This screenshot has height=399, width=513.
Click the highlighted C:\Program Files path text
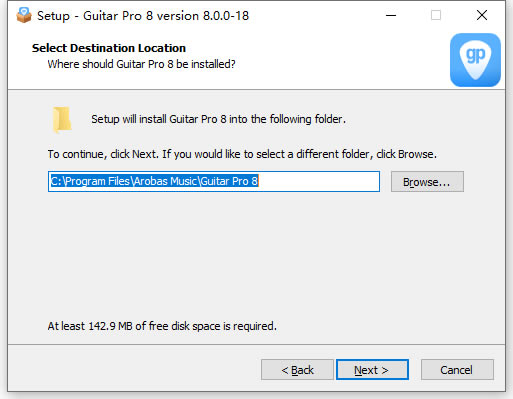tap(154, 181)
